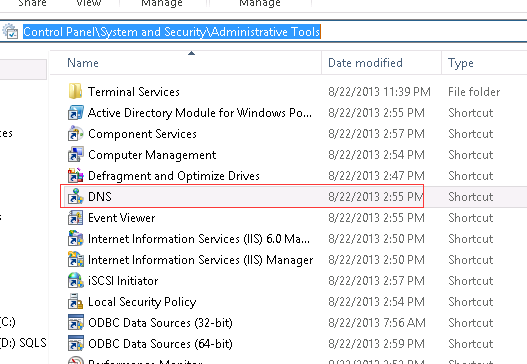Click the Local Security Policy icon
This screenshot has height=364, width=527.
click(x=75, y=301)
